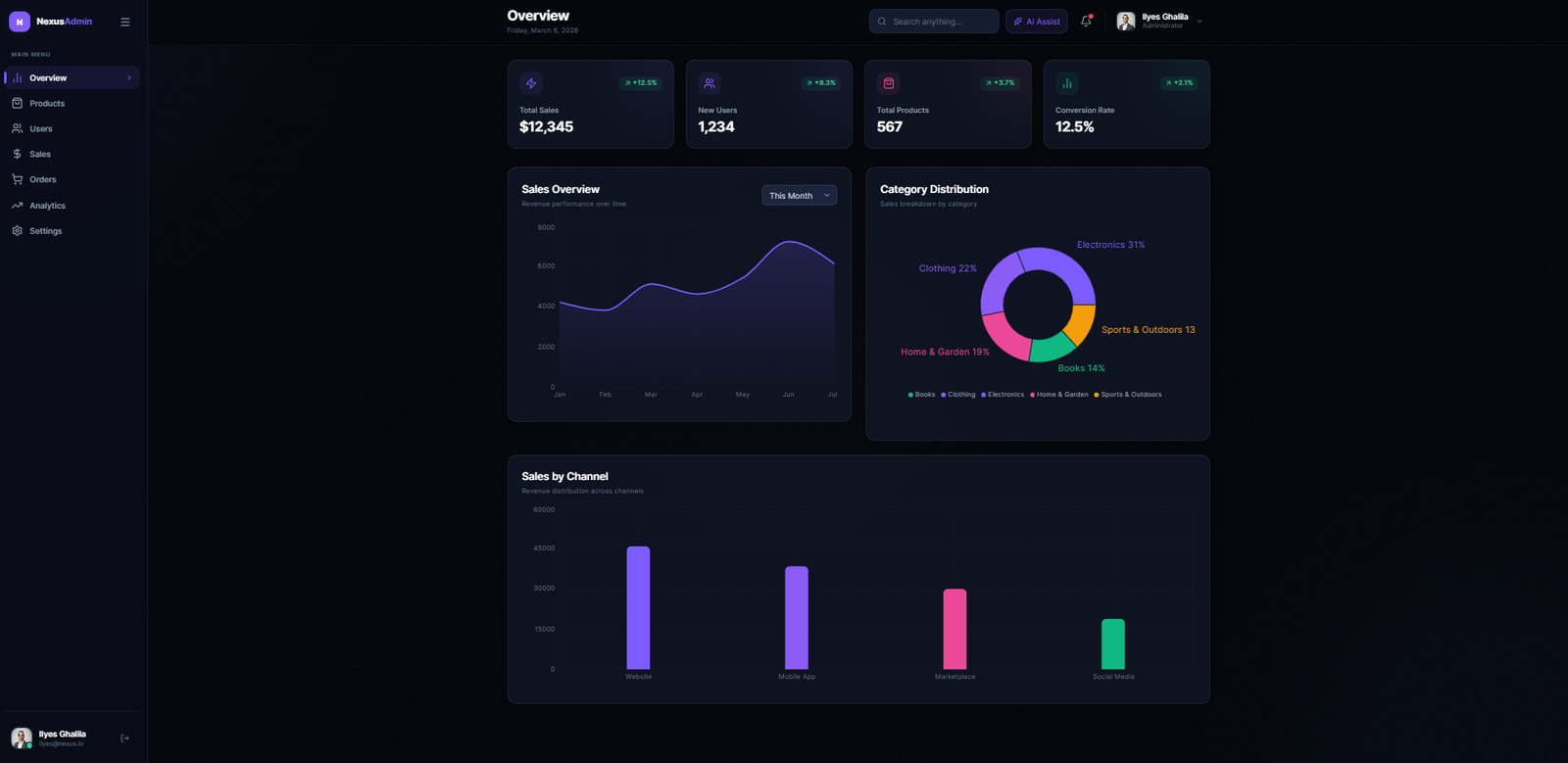Screen dimensions: 1568x763
Task: Open Products in the sidebar menu
Action: (x=47, y=104)
